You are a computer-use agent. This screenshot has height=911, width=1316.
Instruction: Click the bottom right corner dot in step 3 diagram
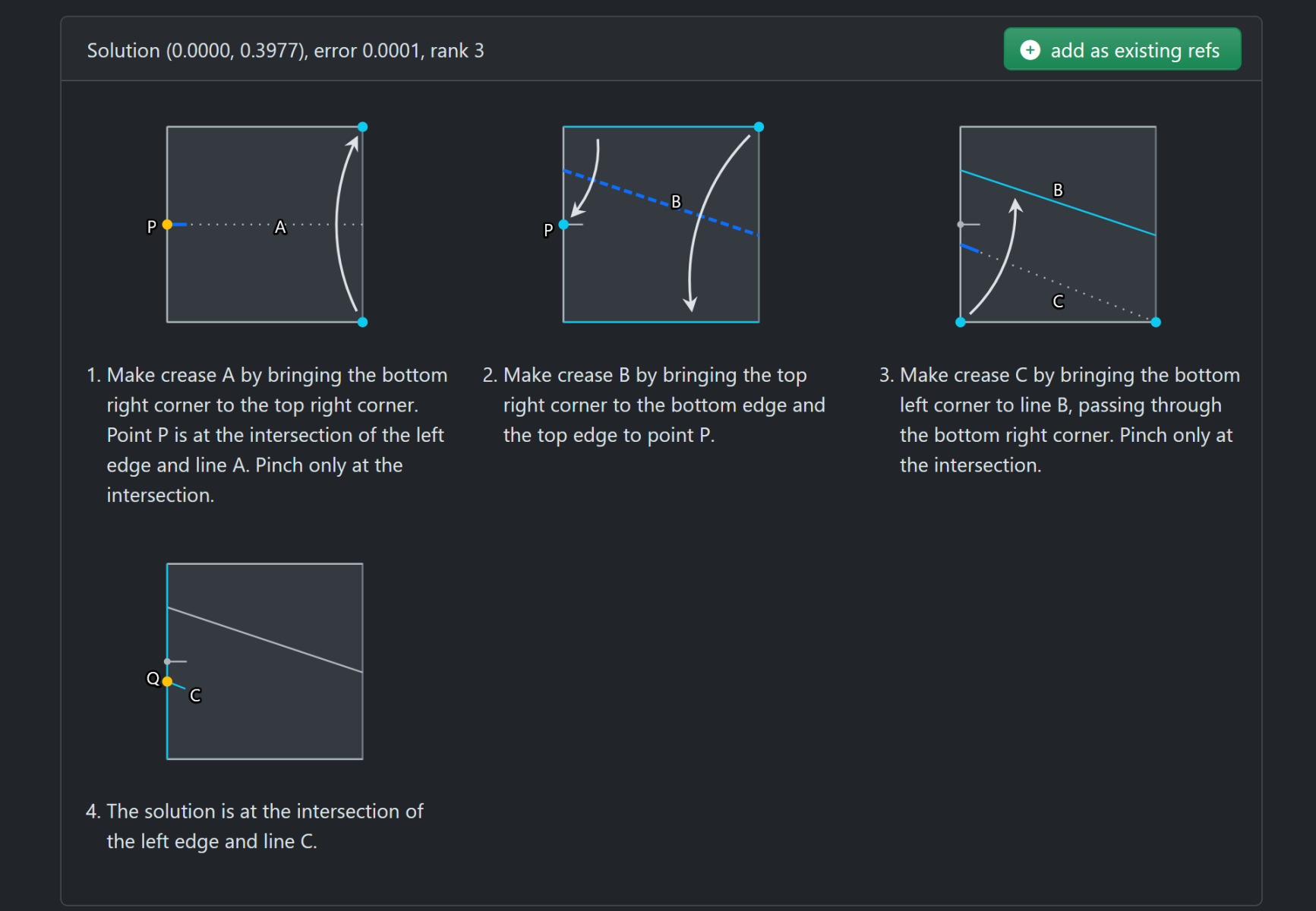point(1156,322)
